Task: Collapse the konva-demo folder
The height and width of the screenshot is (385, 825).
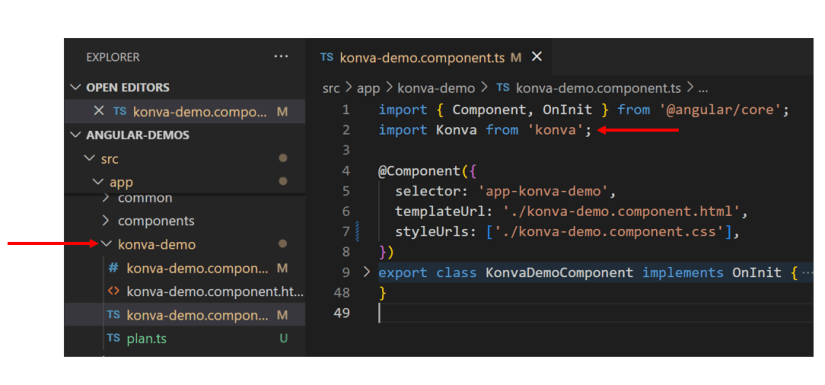Action: pos(107,244)
